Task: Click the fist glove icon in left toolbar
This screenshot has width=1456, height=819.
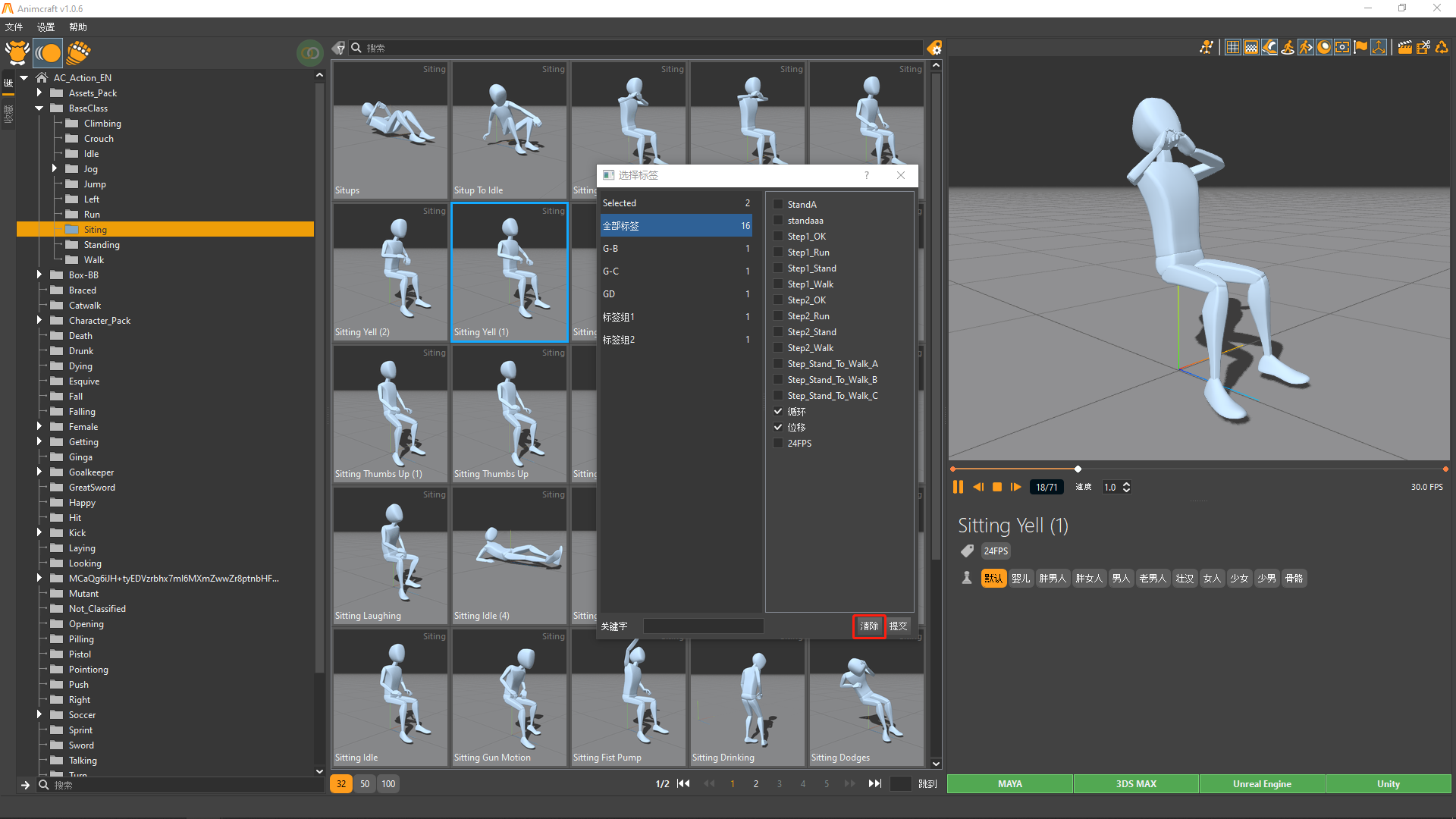Action: pos(78,53)
